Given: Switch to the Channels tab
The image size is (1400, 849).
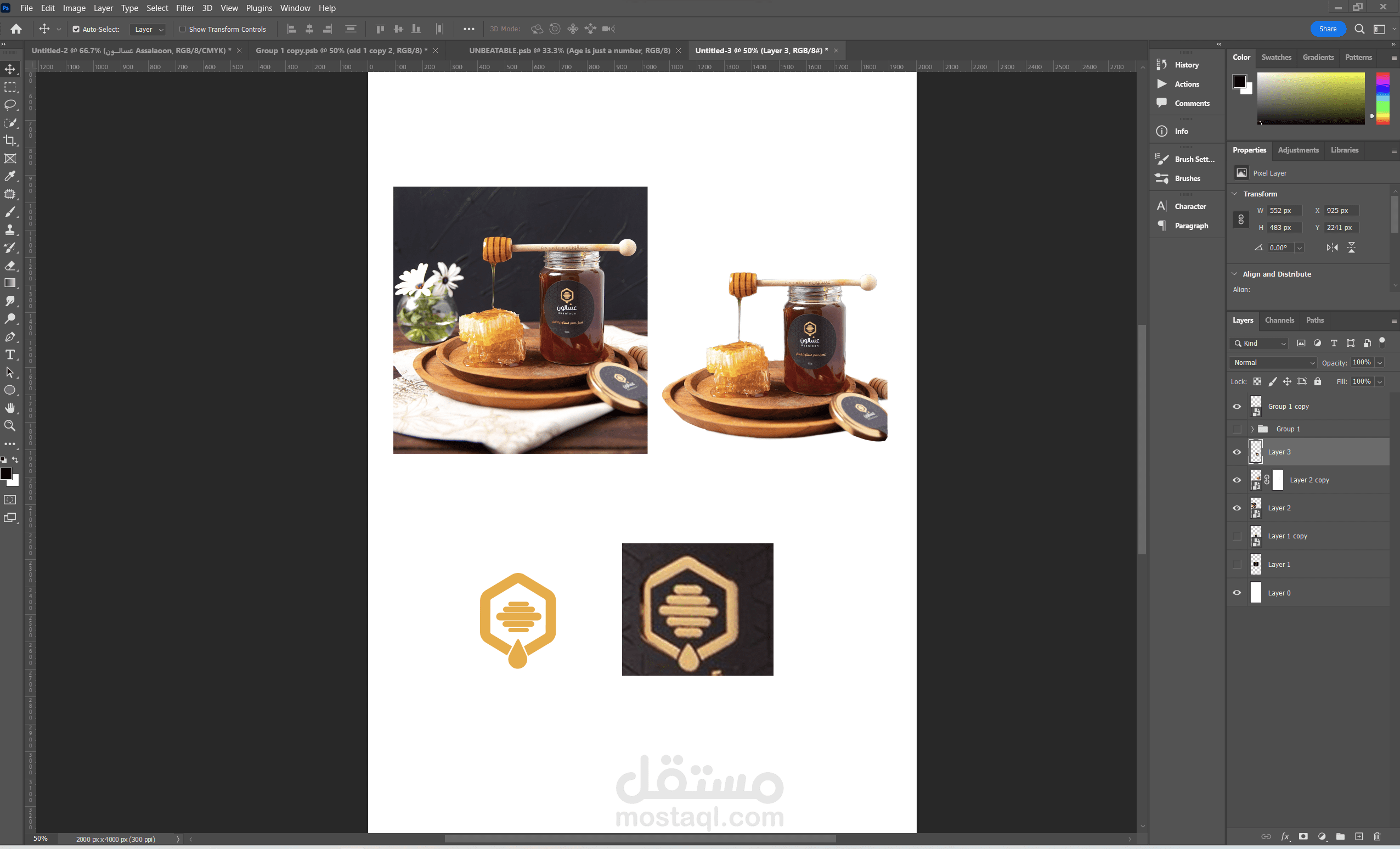Looking at the screenshot, I should pos(1279,320).
